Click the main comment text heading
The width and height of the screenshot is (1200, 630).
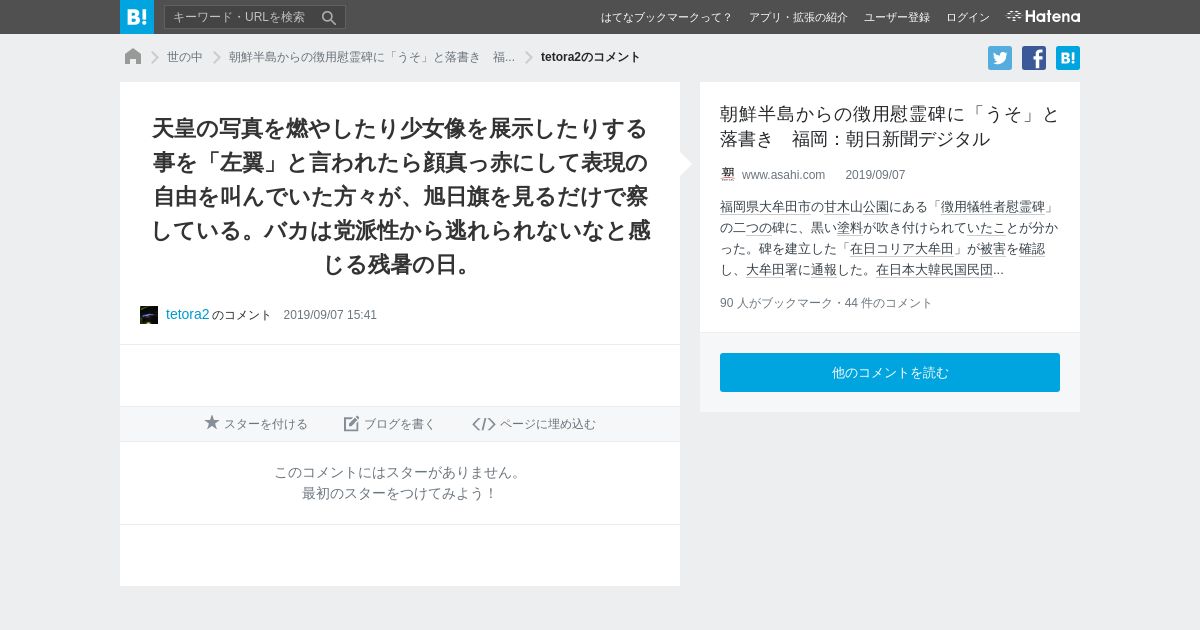pos(400,196)
